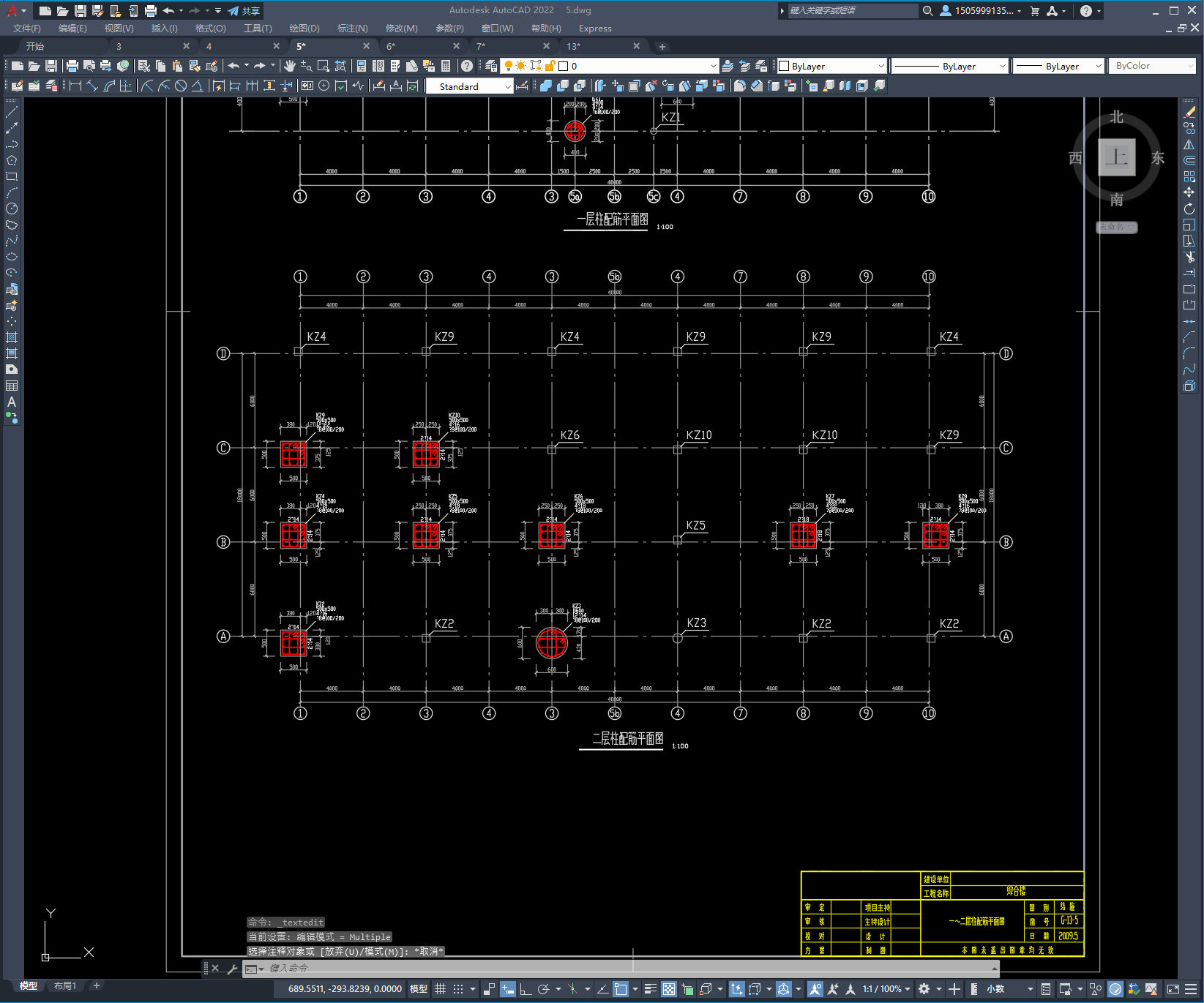Click the Plot printer icon
Image resolution: width=1204 pixels, height=1003 pixels.
72,66
